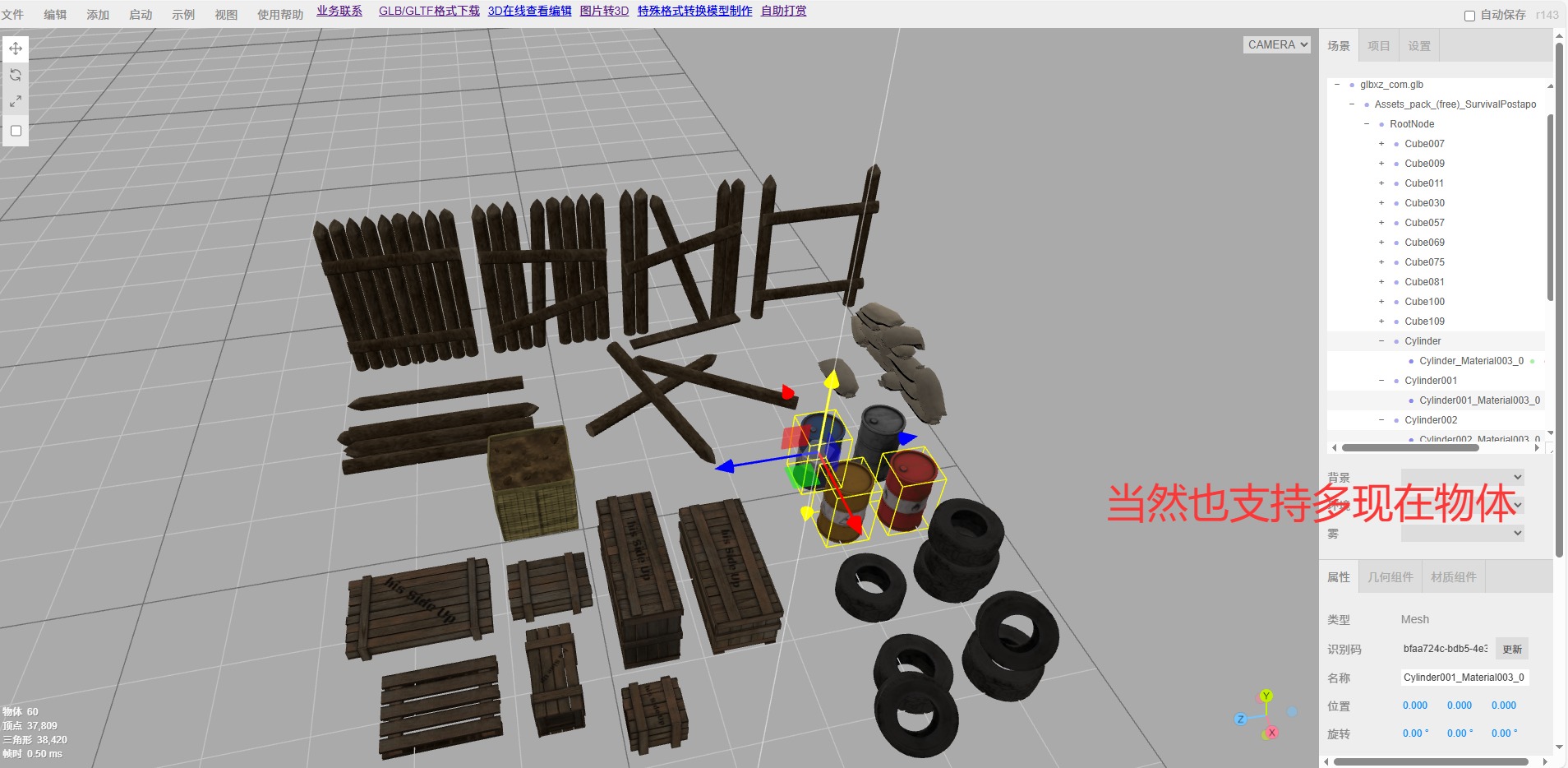Click the Y axis of the view gizmo
The image size is (1568, 768).
coord(1266,696)
